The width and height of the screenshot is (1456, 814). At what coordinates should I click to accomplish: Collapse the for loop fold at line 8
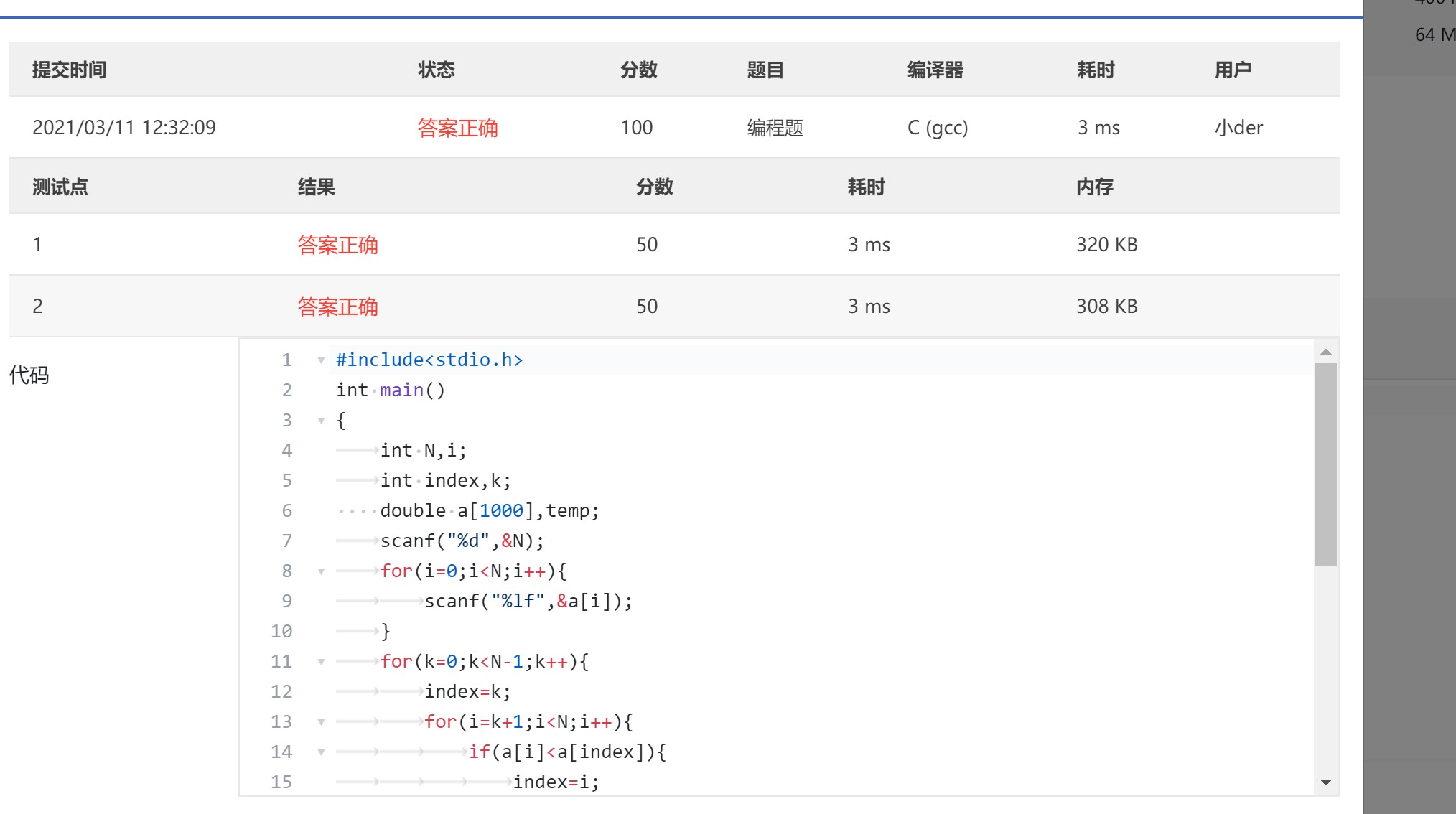point(321,571)
